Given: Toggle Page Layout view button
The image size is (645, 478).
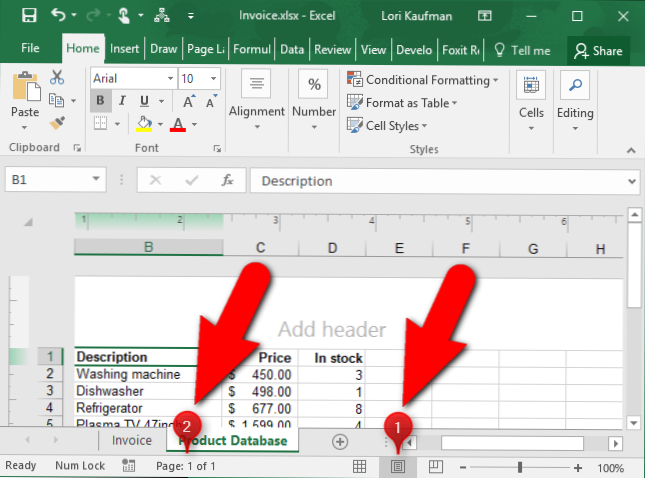Looking at the screenshot, I should (x=398, y=467).
